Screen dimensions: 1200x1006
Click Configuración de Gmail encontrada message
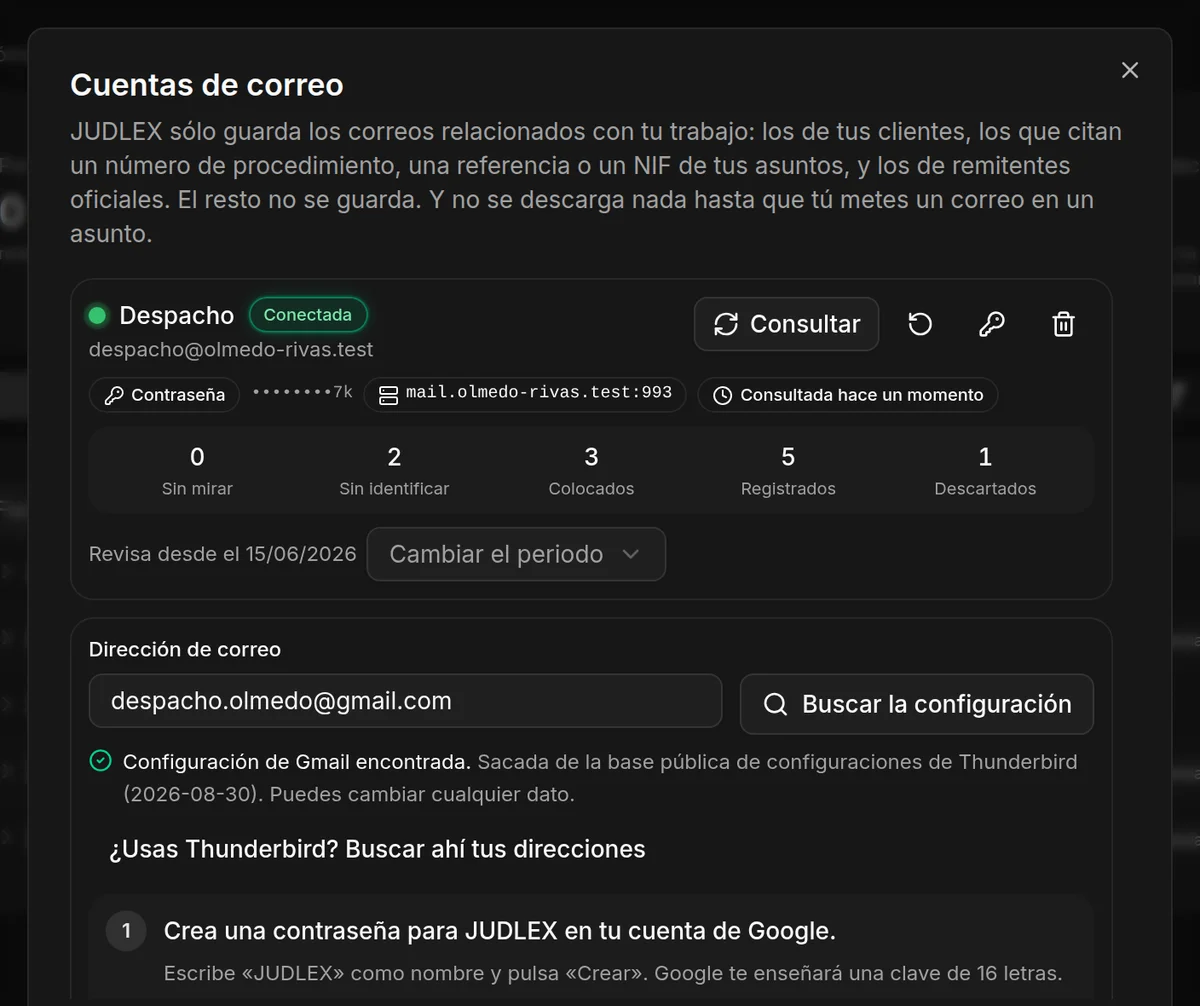[297, 762]
